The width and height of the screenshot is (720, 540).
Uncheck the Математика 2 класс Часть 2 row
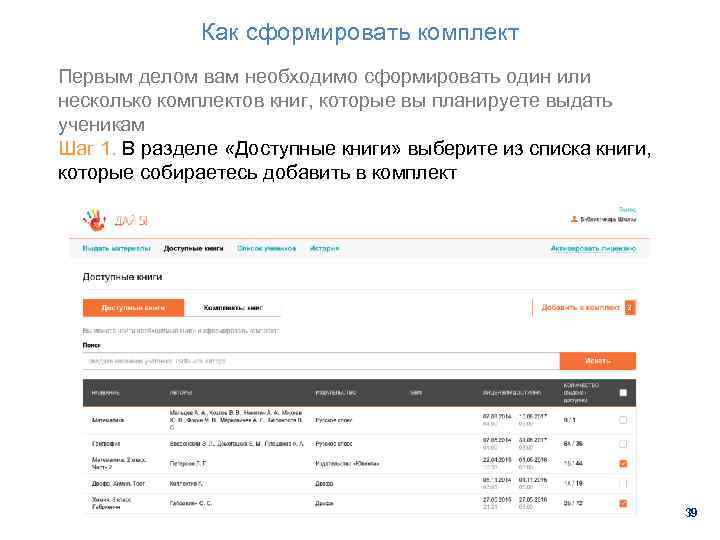(x=623, y=463)
